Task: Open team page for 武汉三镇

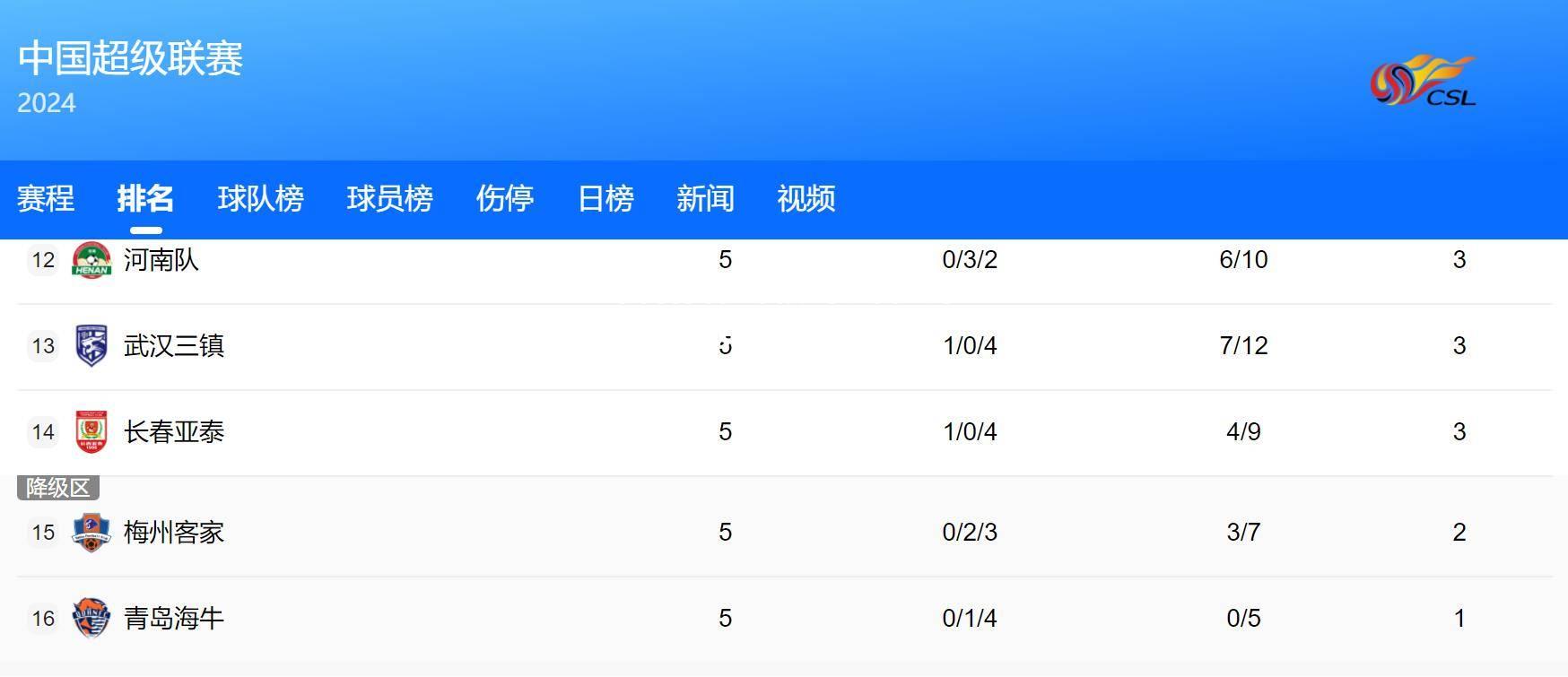Action: pyautogui.click(x=174, y=346)
